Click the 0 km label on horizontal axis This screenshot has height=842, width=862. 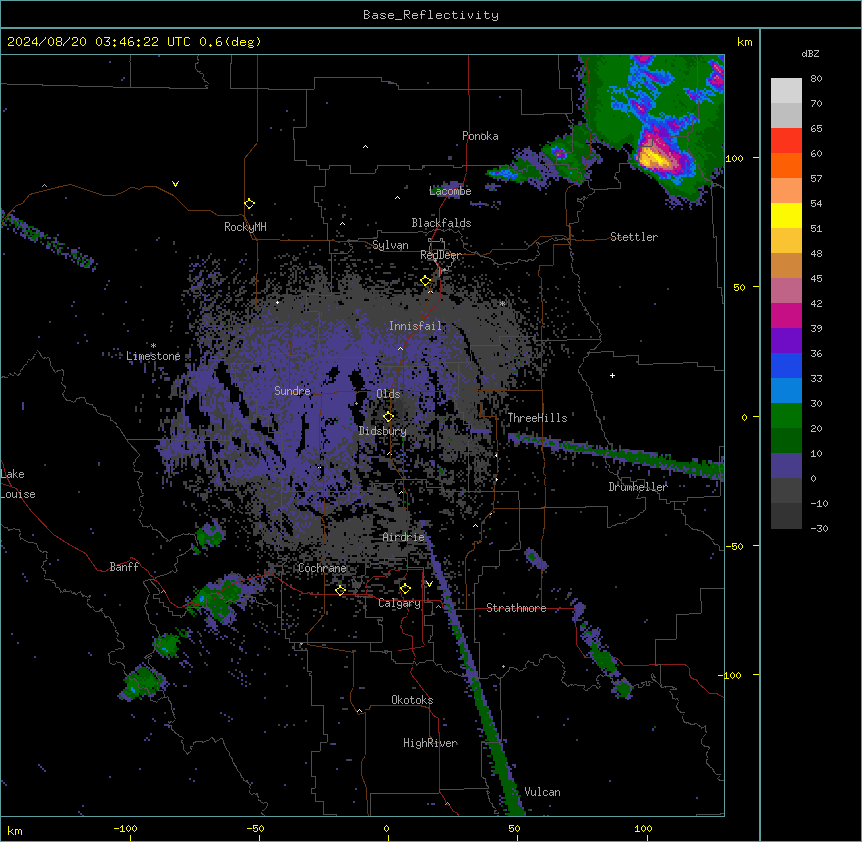coord(386,828)
